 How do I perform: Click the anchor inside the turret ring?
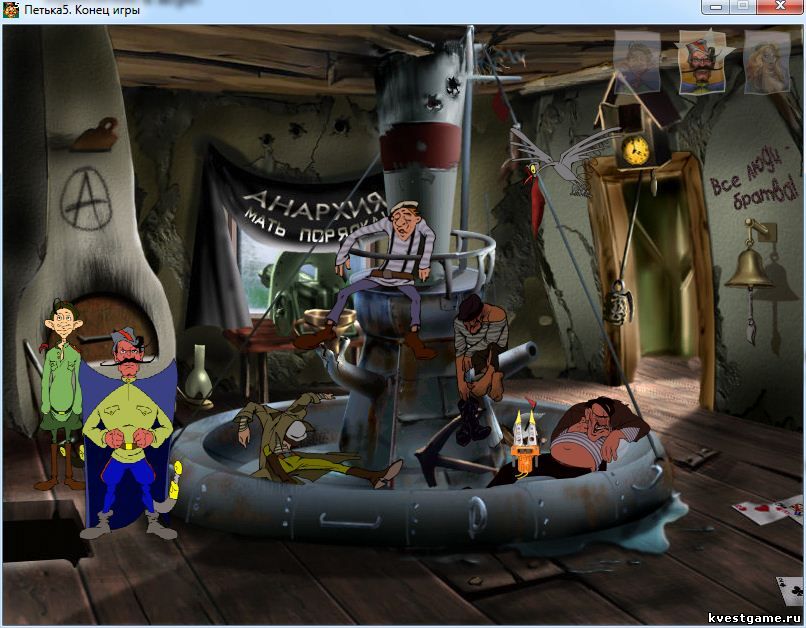click(450, 455)
